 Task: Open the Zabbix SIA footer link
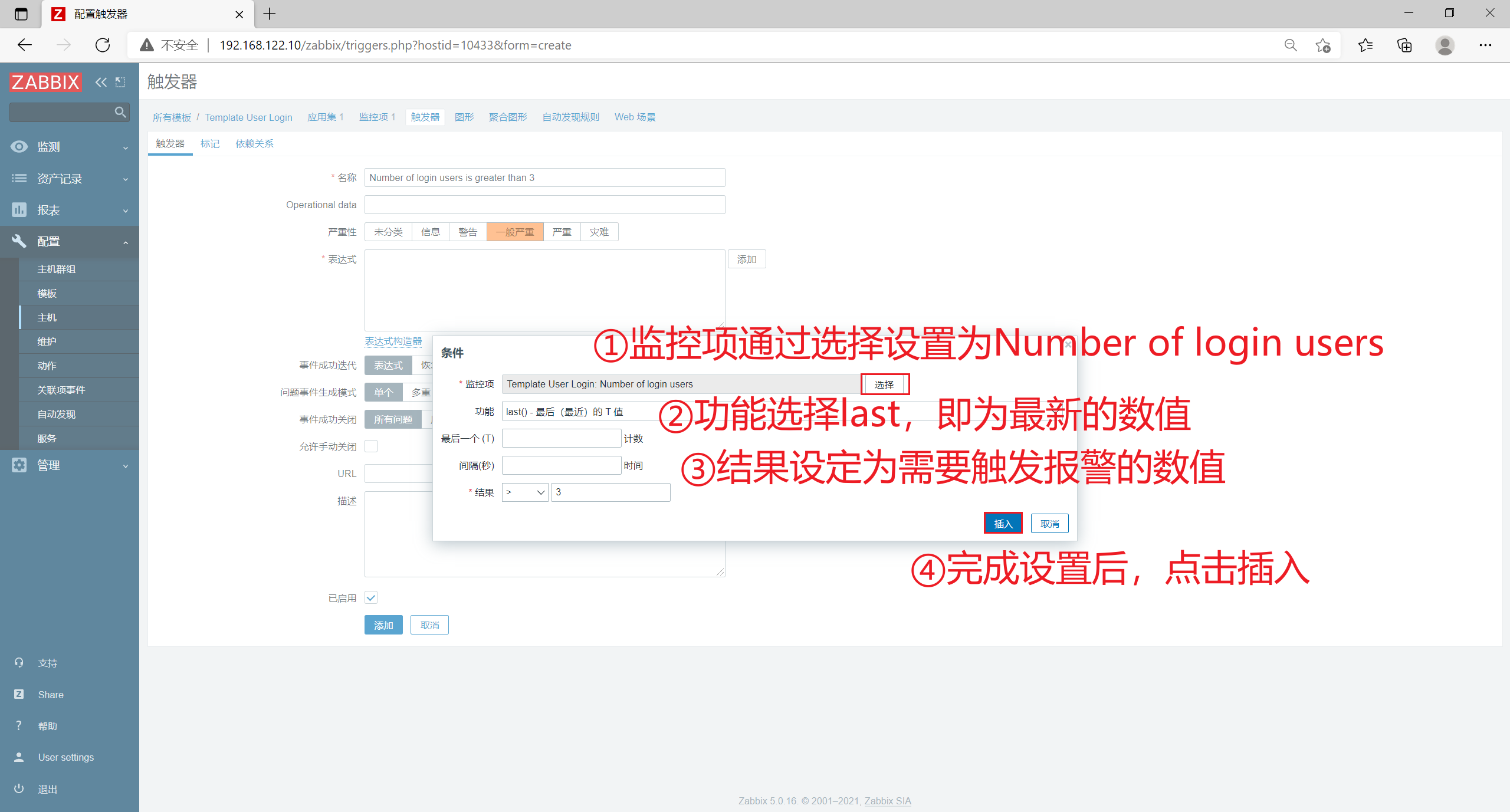tap(888, 801)
